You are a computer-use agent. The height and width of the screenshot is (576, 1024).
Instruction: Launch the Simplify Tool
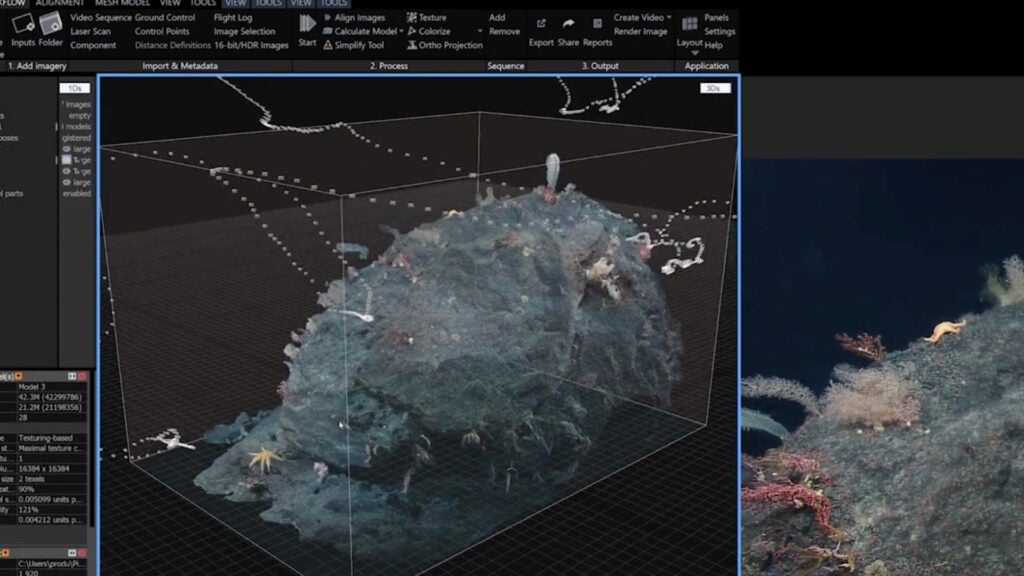(358, 44)
